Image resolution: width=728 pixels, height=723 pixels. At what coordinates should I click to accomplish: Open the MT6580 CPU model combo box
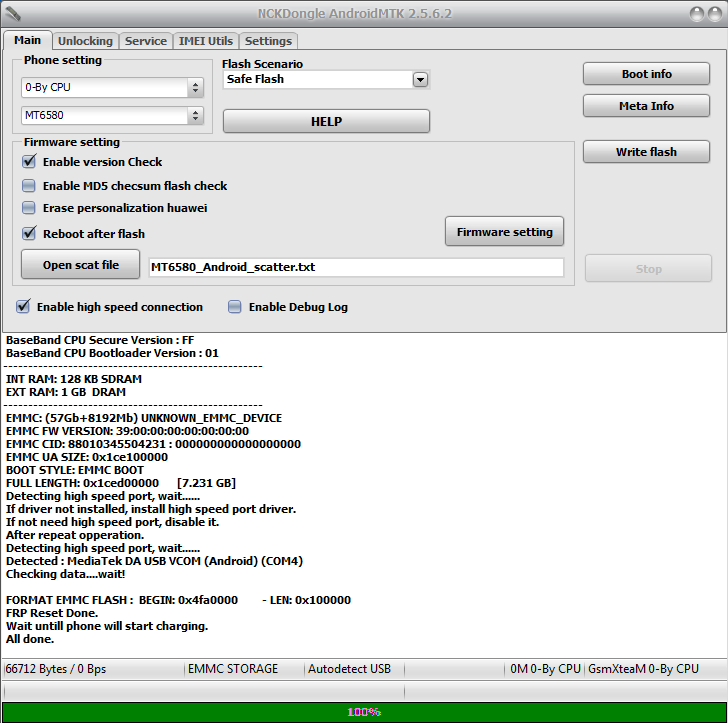[x=112, y=115]
